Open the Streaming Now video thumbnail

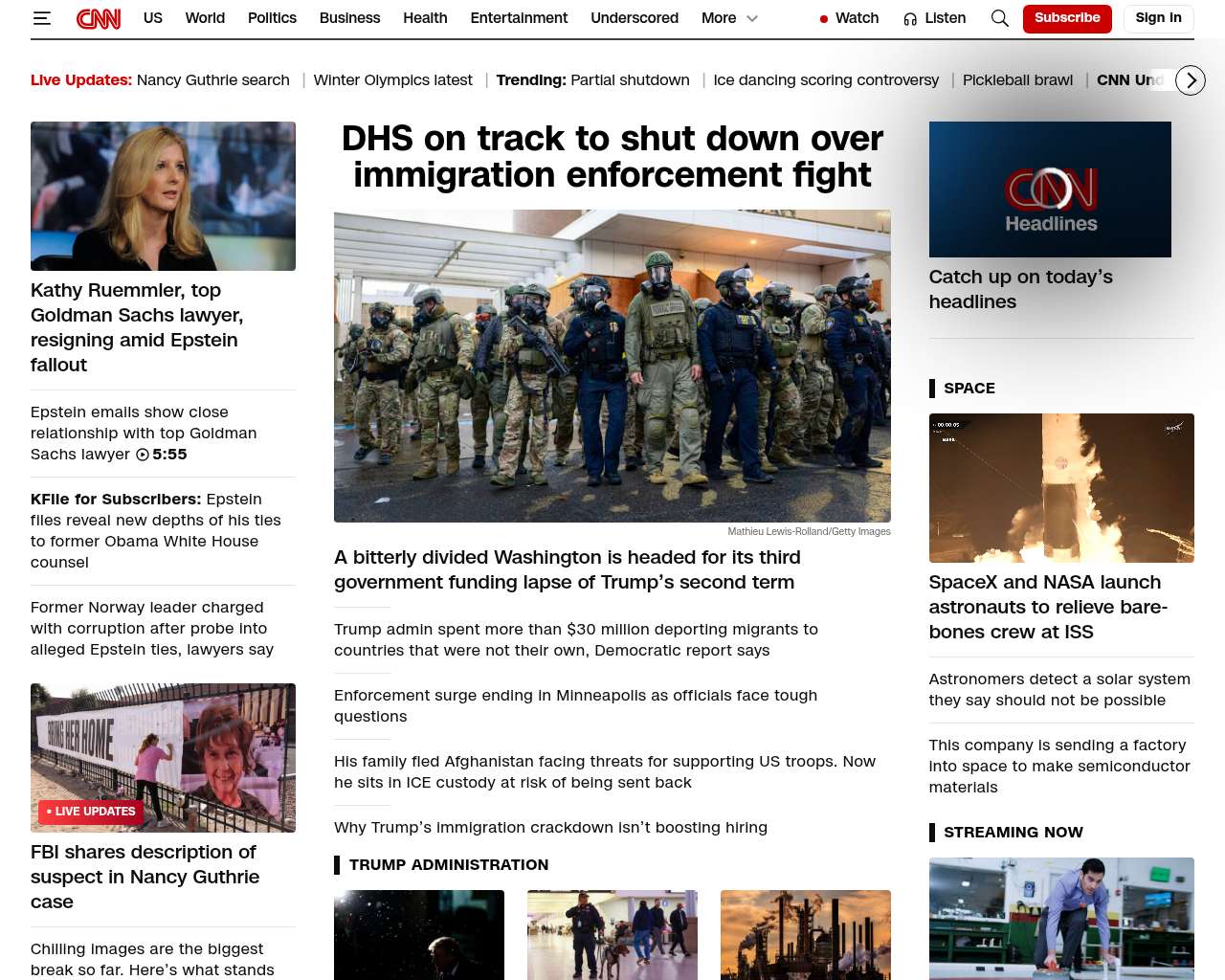tap(1061, 919)
